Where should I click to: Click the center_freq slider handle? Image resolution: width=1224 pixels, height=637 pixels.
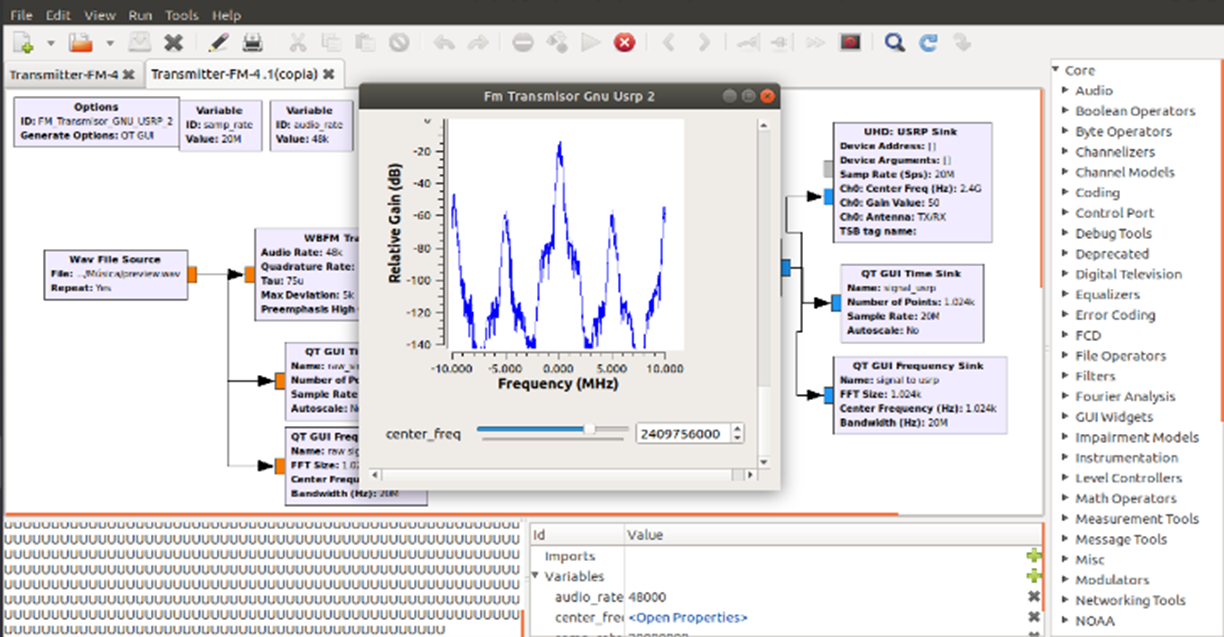589,429
